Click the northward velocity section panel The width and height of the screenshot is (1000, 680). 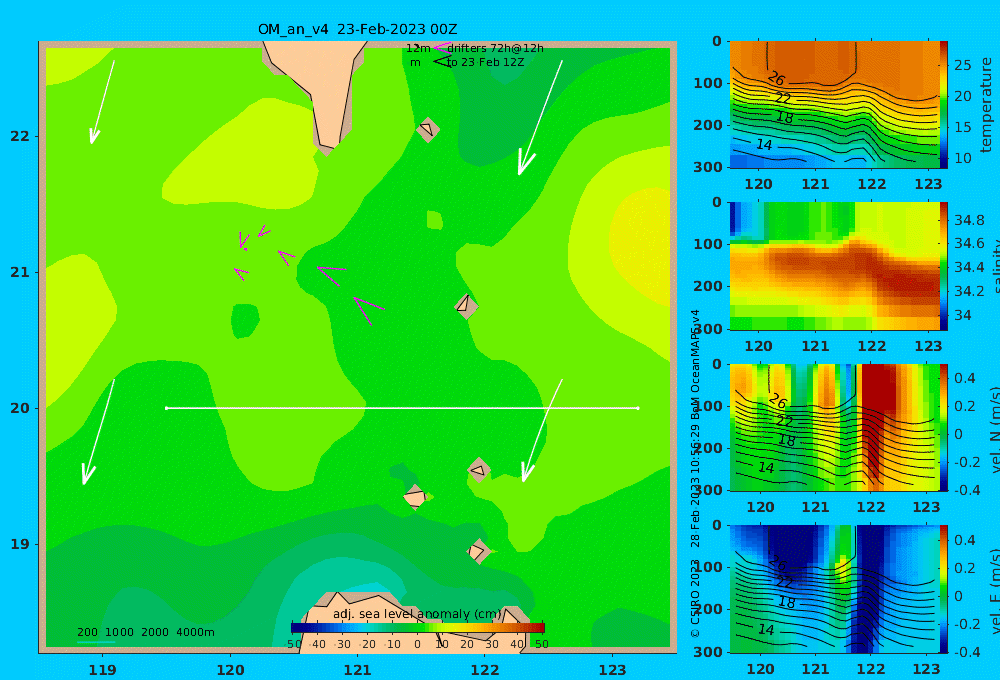pos(835,427)
